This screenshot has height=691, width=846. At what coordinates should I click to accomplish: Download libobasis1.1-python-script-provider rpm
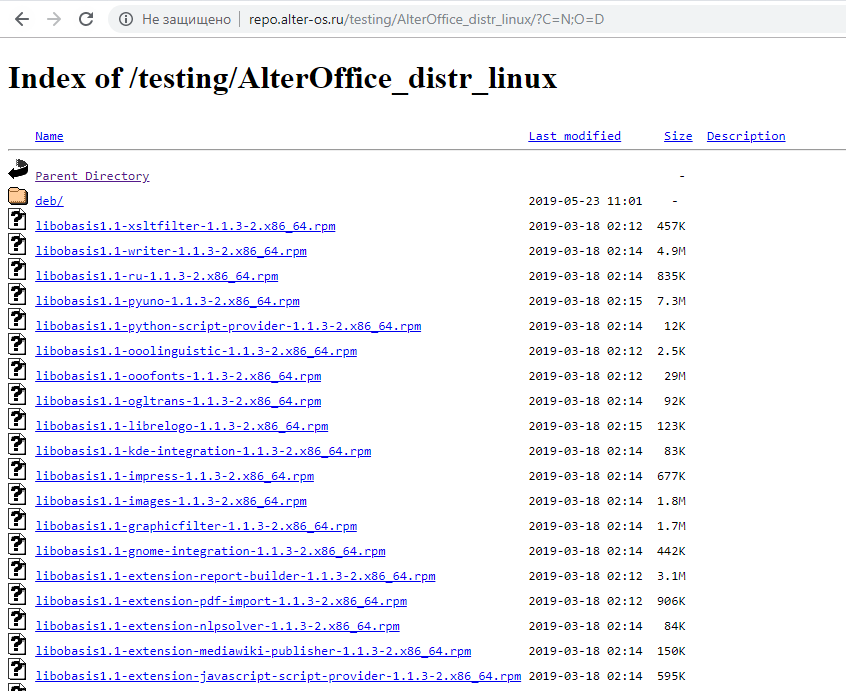(x=228, y=326)
